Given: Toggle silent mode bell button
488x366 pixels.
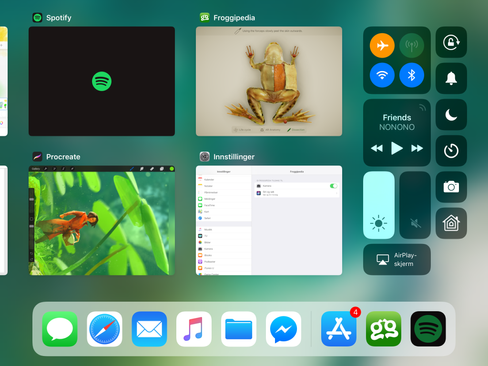Looking at the screenshot, I should point(451,78).
